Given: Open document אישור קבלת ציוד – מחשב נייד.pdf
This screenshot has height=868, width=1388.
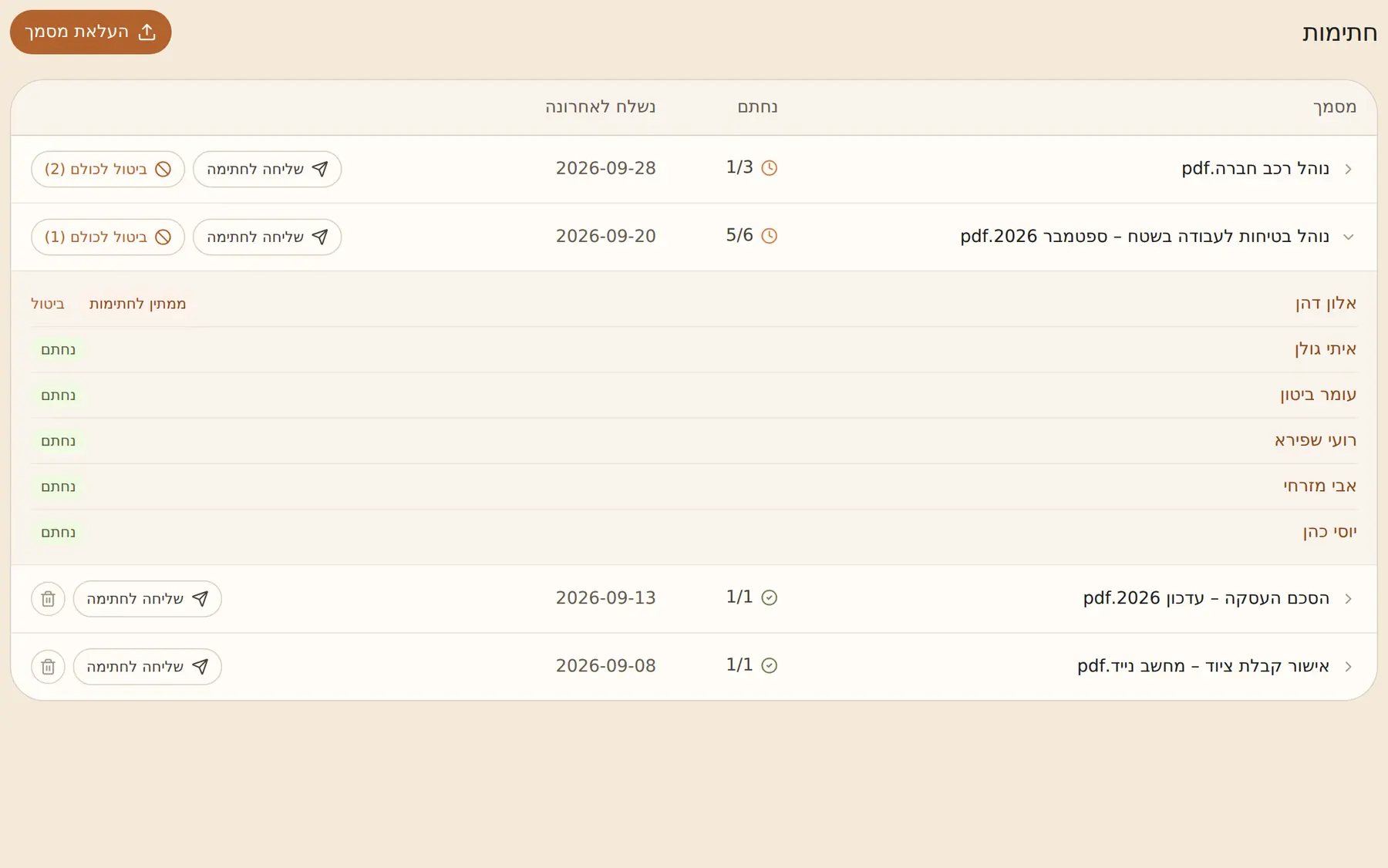Looking at the screenshot, I should tap(1203, 667).
